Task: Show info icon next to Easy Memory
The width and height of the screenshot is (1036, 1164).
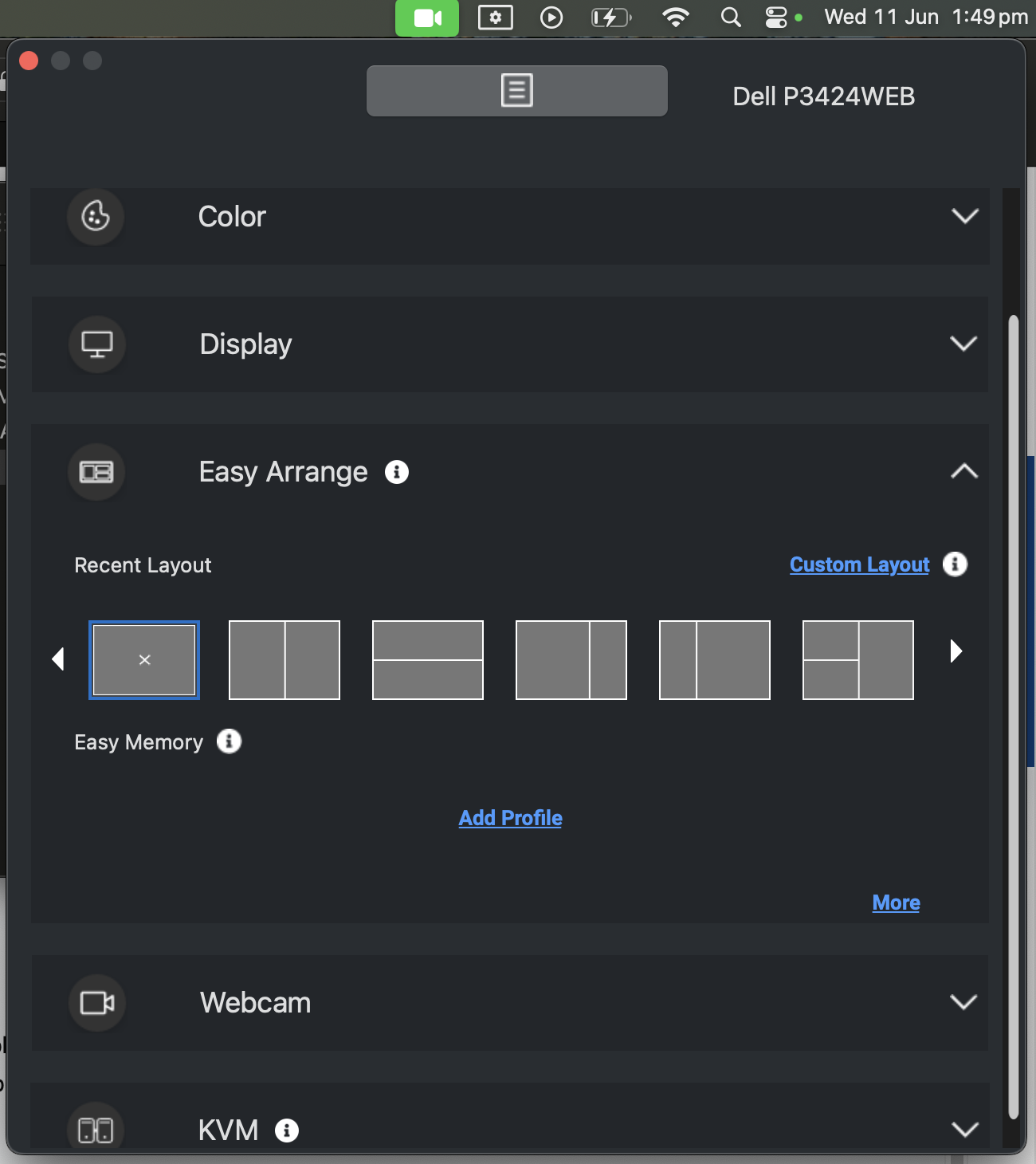Action: click(230, 741)
